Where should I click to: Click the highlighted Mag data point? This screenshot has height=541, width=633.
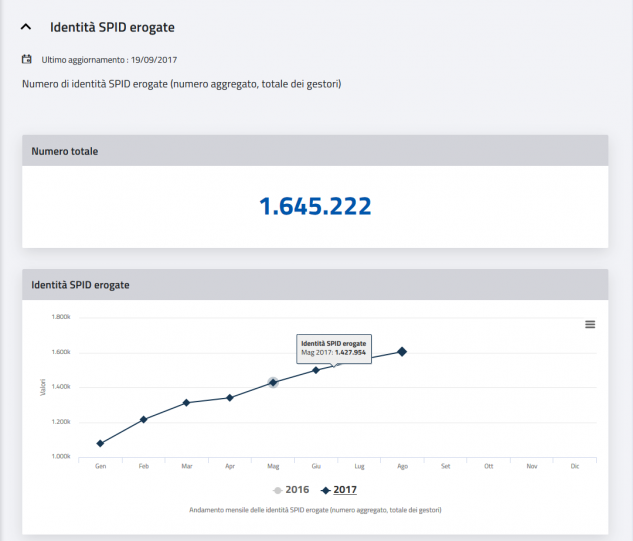pos(273,382)
